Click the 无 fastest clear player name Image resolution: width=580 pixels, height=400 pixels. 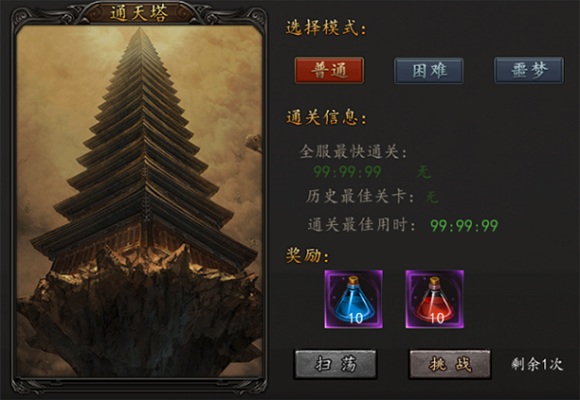424,172
